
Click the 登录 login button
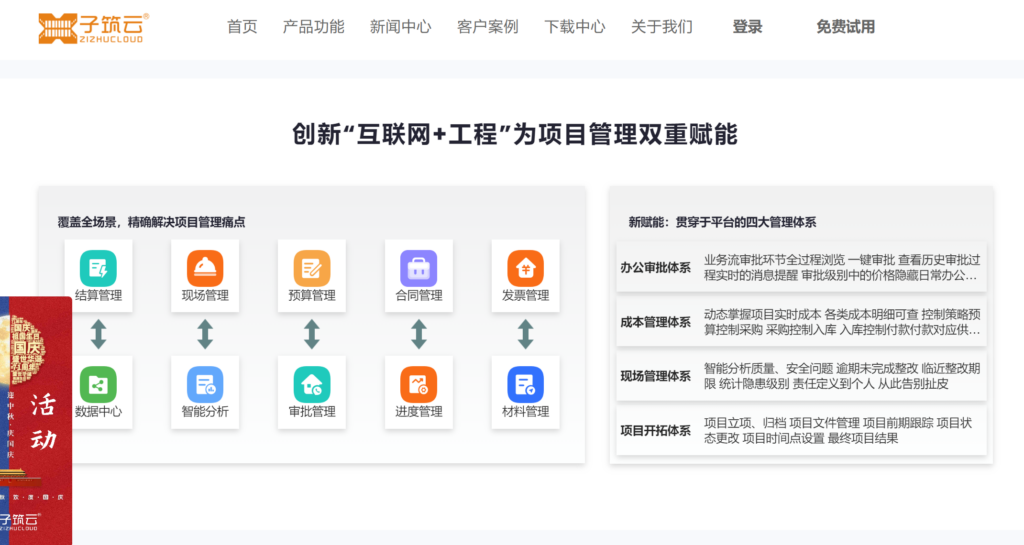click(747, 27)
